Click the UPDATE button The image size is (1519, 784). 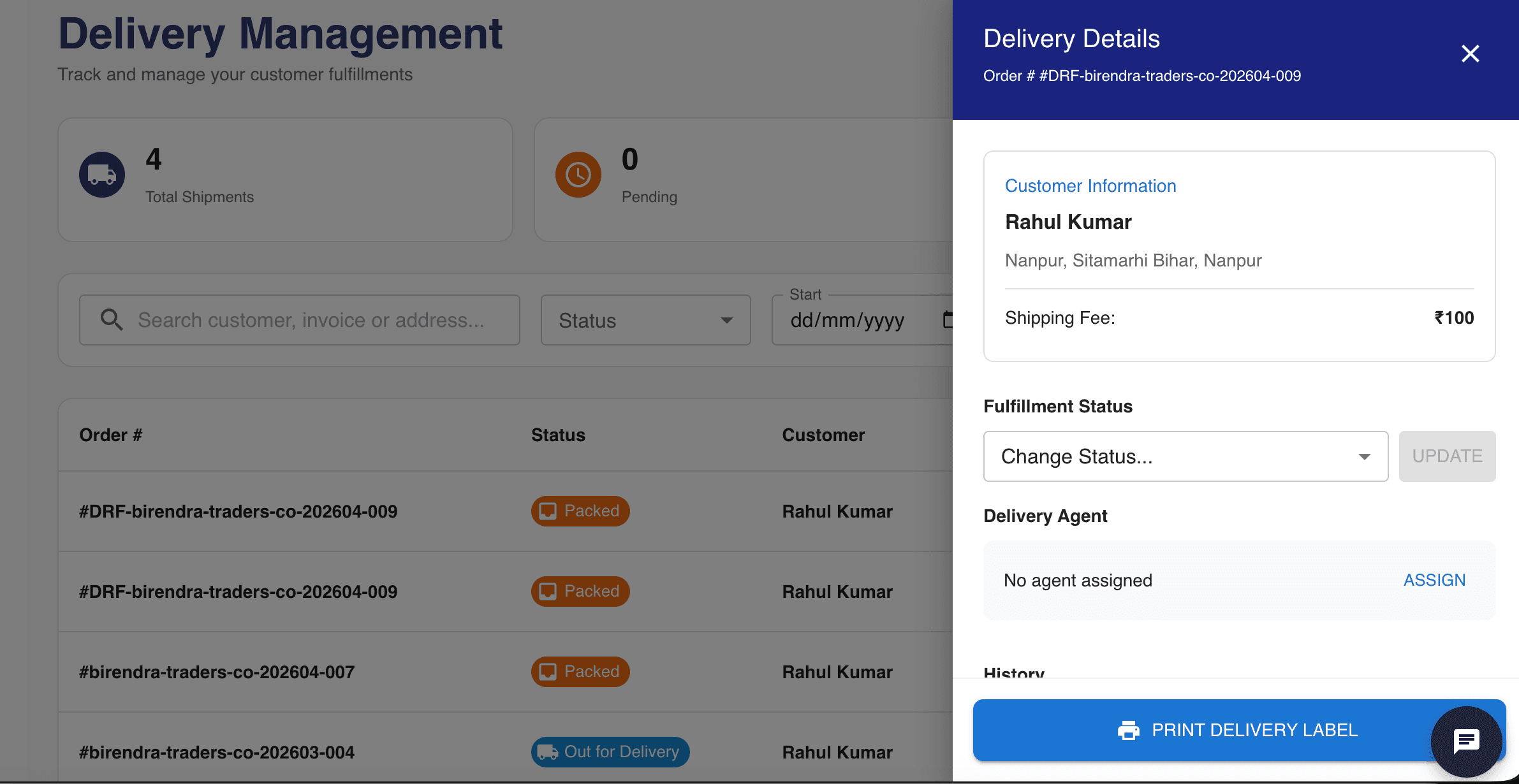click(x=1447, y=456)
